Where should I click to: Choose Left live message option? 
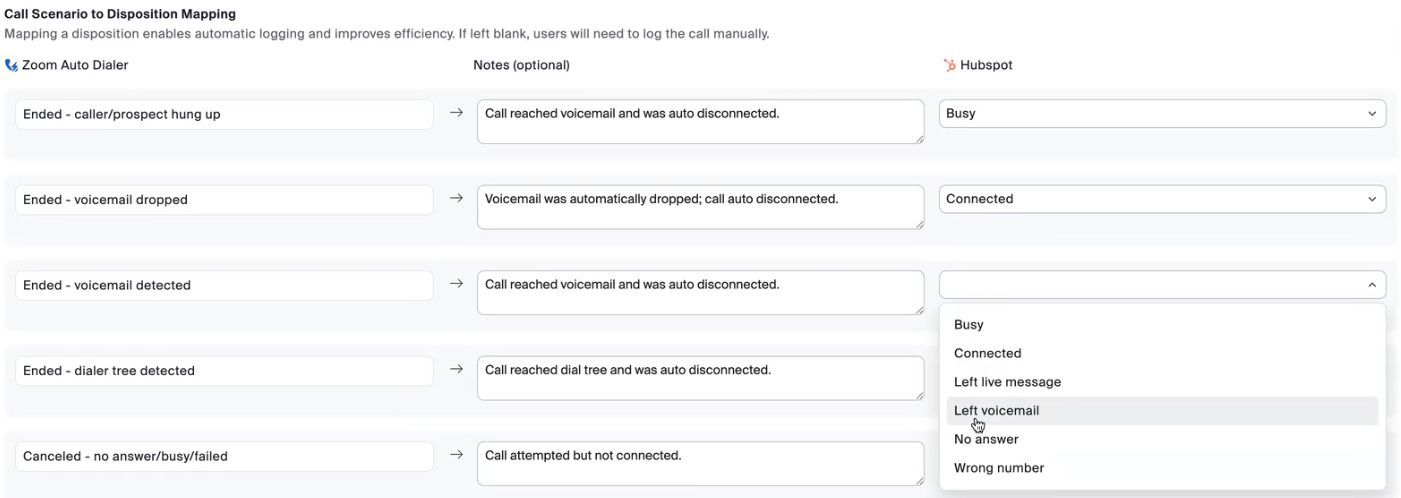pos(1007,382)
